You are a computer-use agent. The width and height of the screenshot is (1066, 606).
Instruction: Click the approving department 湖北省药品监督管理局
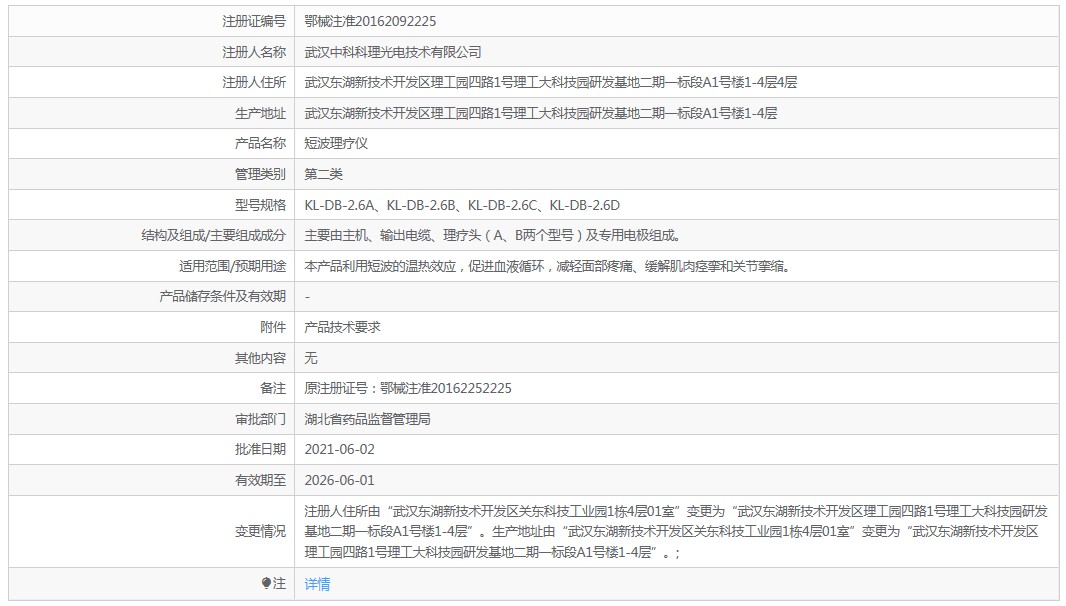click(x=367, y=419)
